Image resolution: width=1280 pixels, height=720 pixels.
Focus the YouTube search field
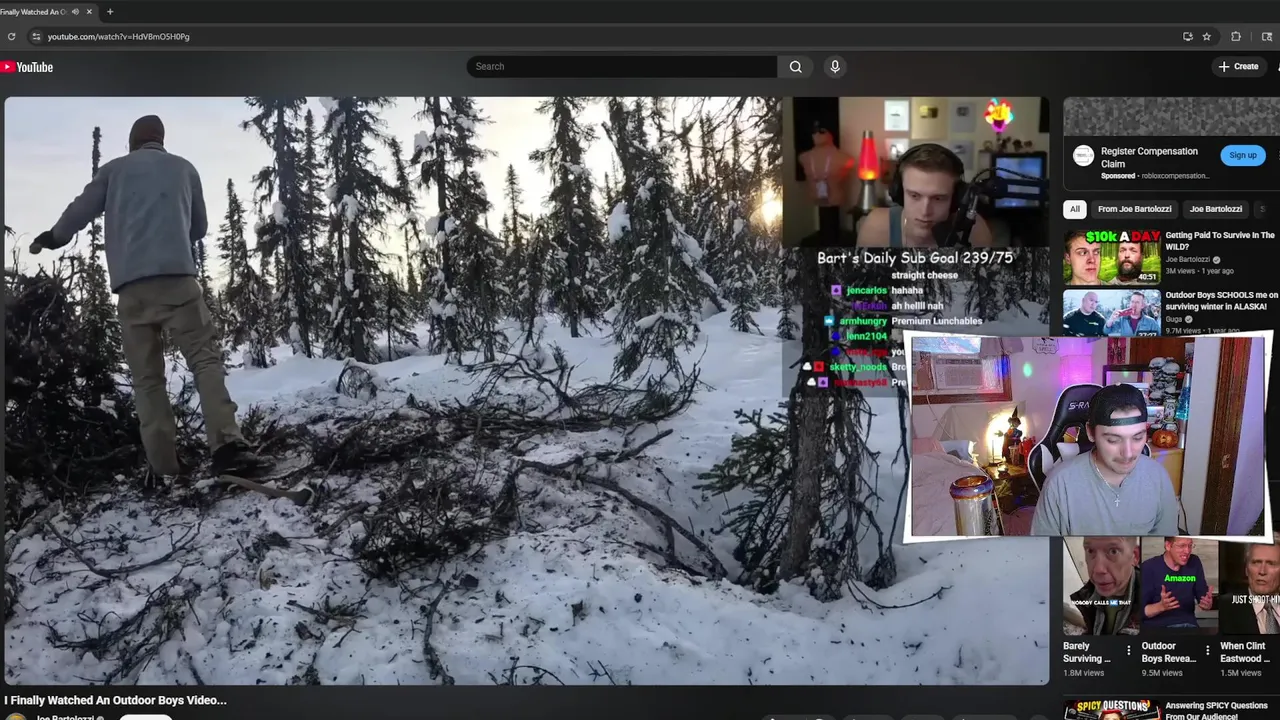pos(621,66)
